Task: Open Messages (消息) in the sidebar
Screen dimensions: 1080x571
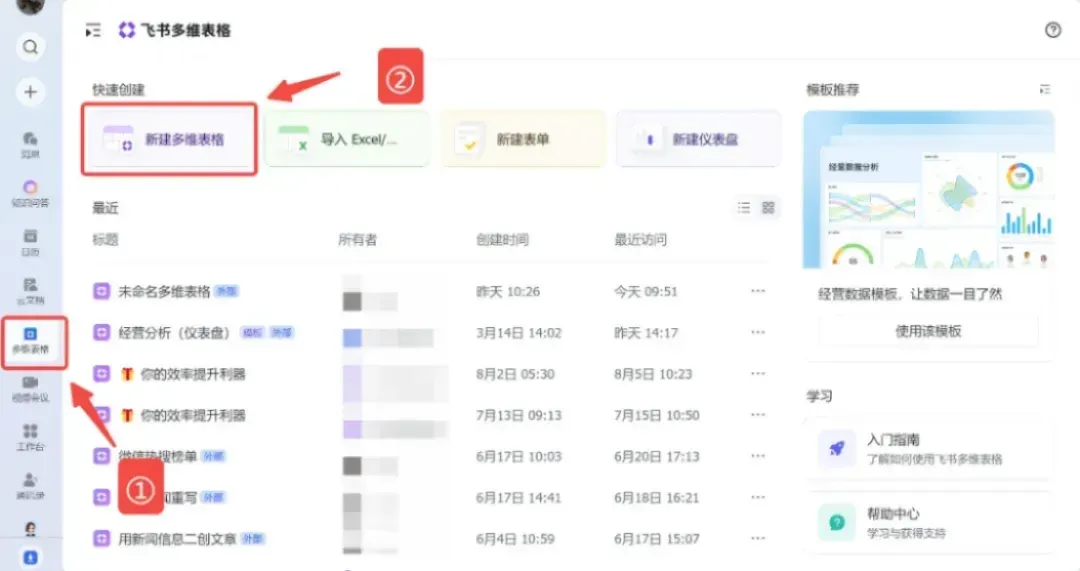Action: click(30, 145)
